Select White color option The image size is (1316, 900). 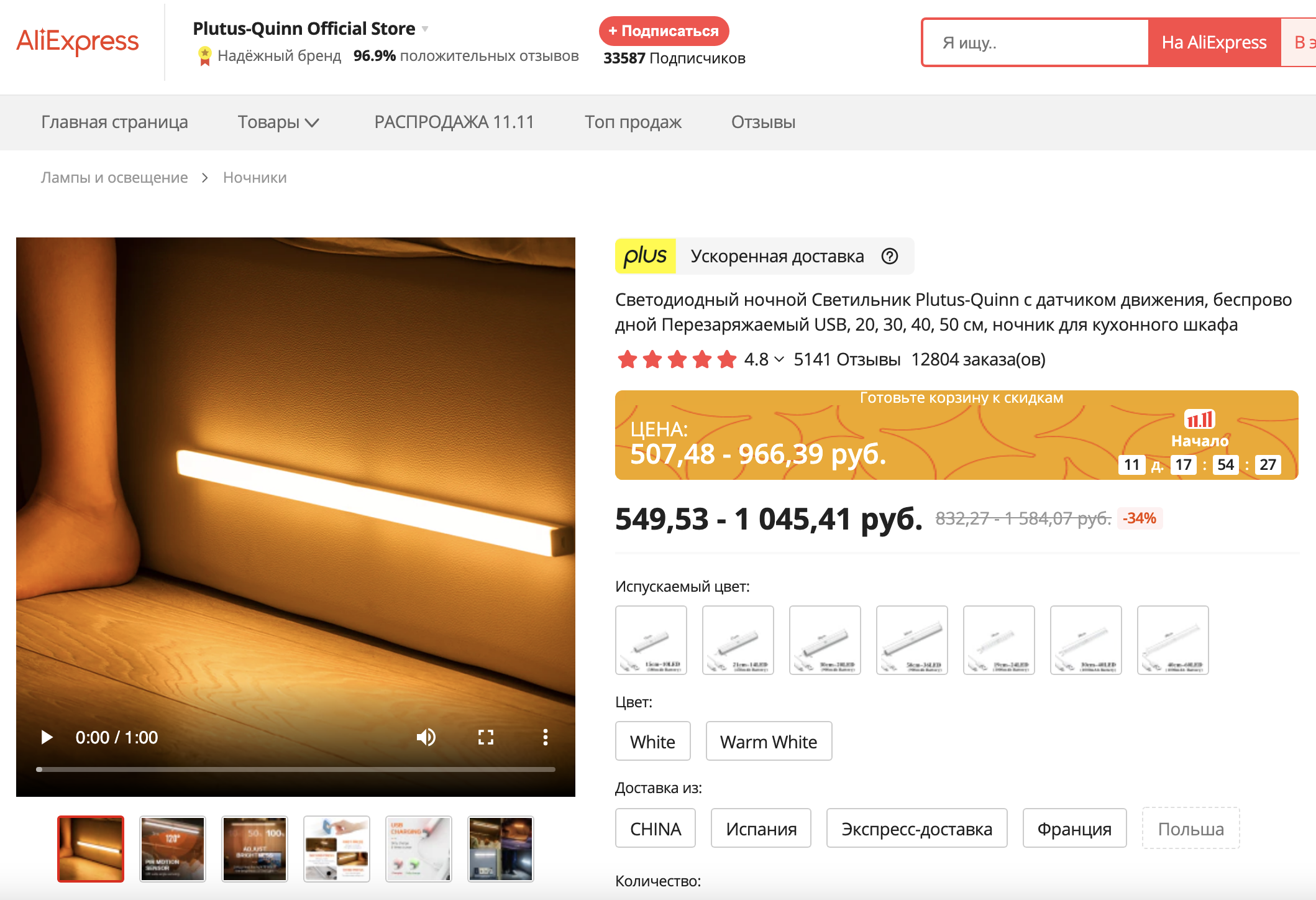(652, 741)
